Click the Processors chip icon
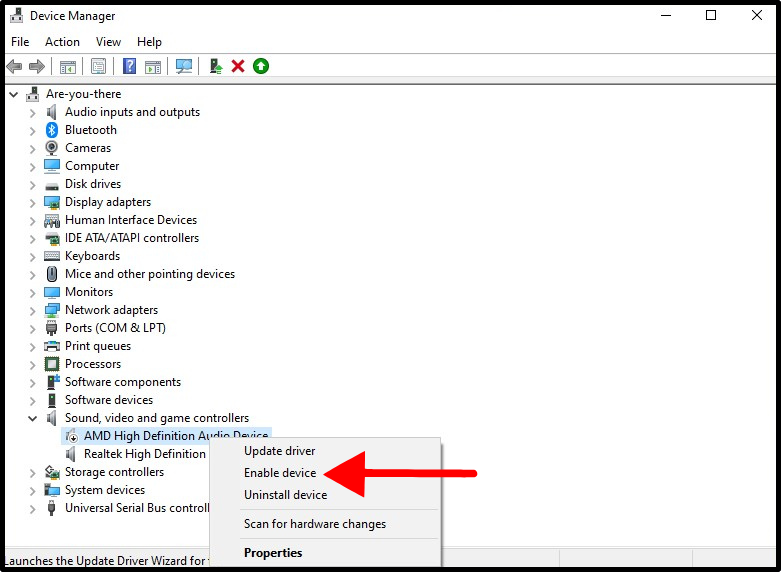 point(52,364)
